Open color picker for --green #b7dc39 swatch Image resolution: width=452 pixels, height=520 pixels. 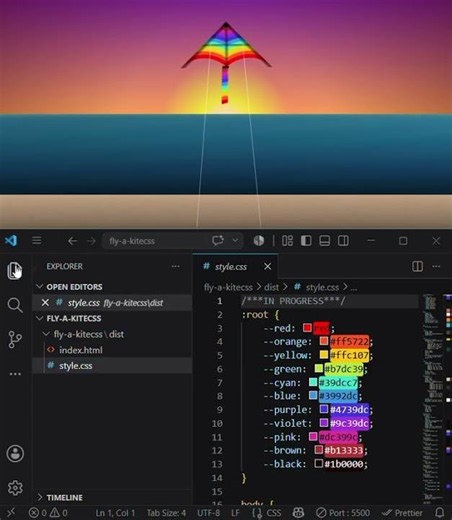pos(318,368)
